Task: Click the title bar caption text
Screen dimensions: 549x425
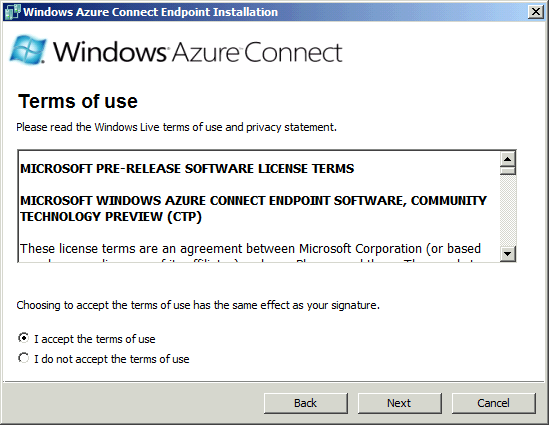Action: (151, 12)
